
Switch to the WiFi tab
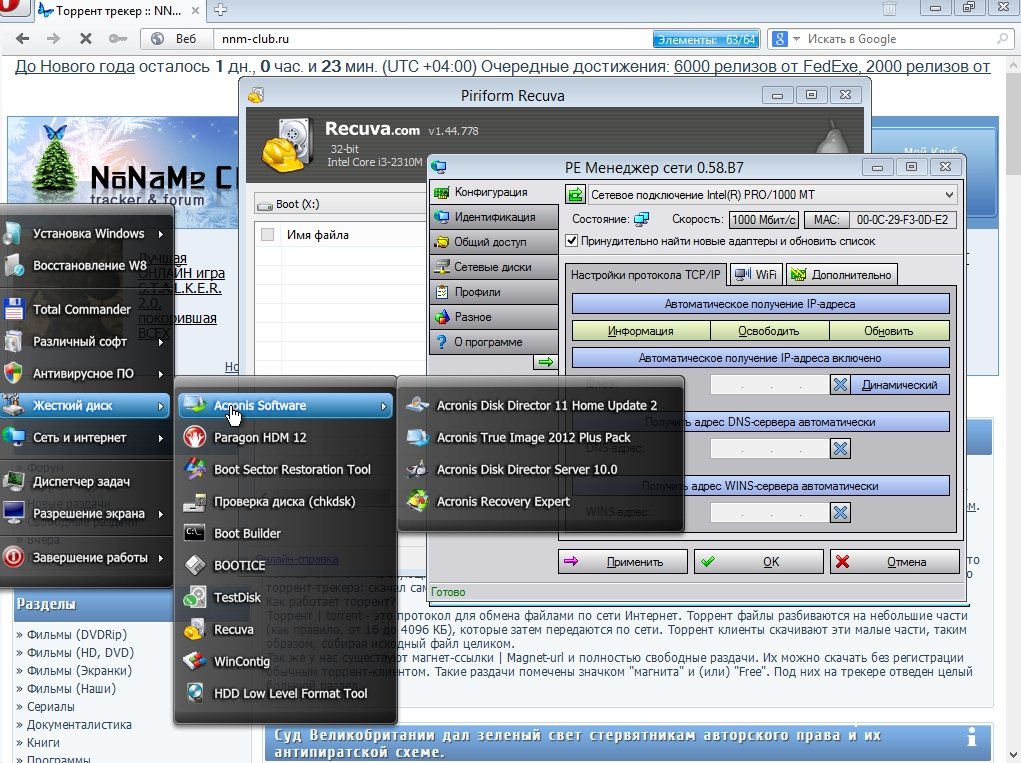click(x=756, y=274)
